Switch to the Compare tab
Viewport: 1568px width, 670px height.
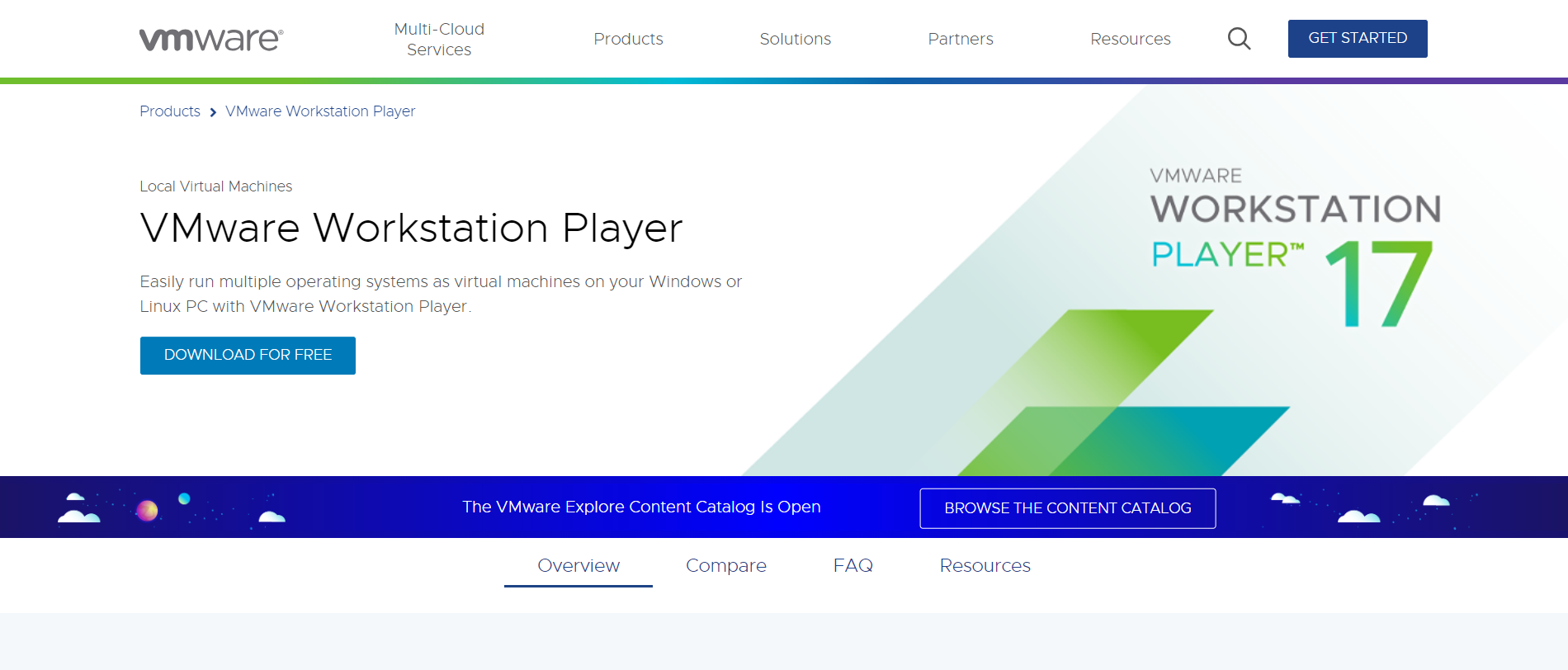pos(726,566)
